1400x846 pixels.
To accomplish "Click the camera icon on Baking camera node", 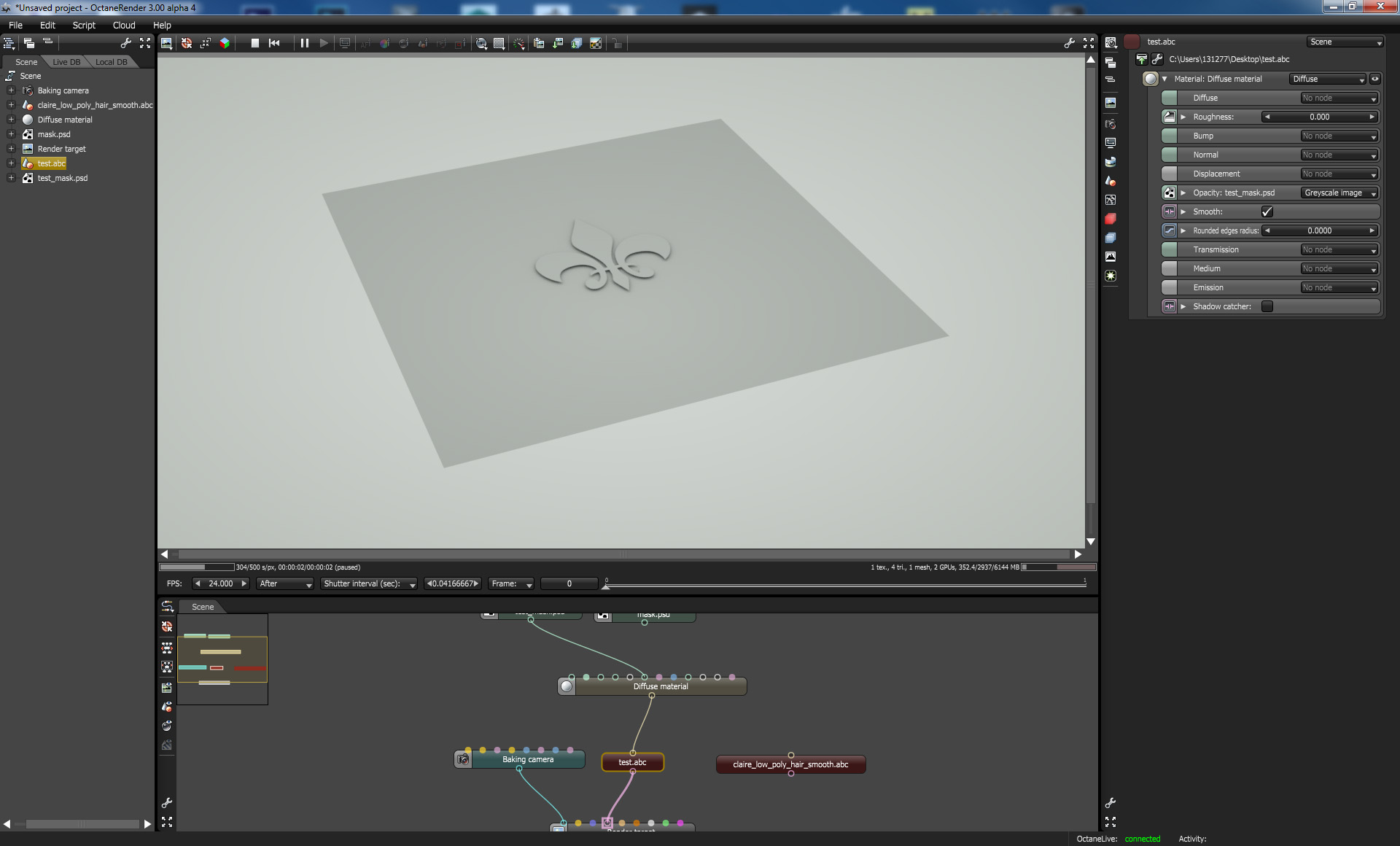I will pos(463,760).
